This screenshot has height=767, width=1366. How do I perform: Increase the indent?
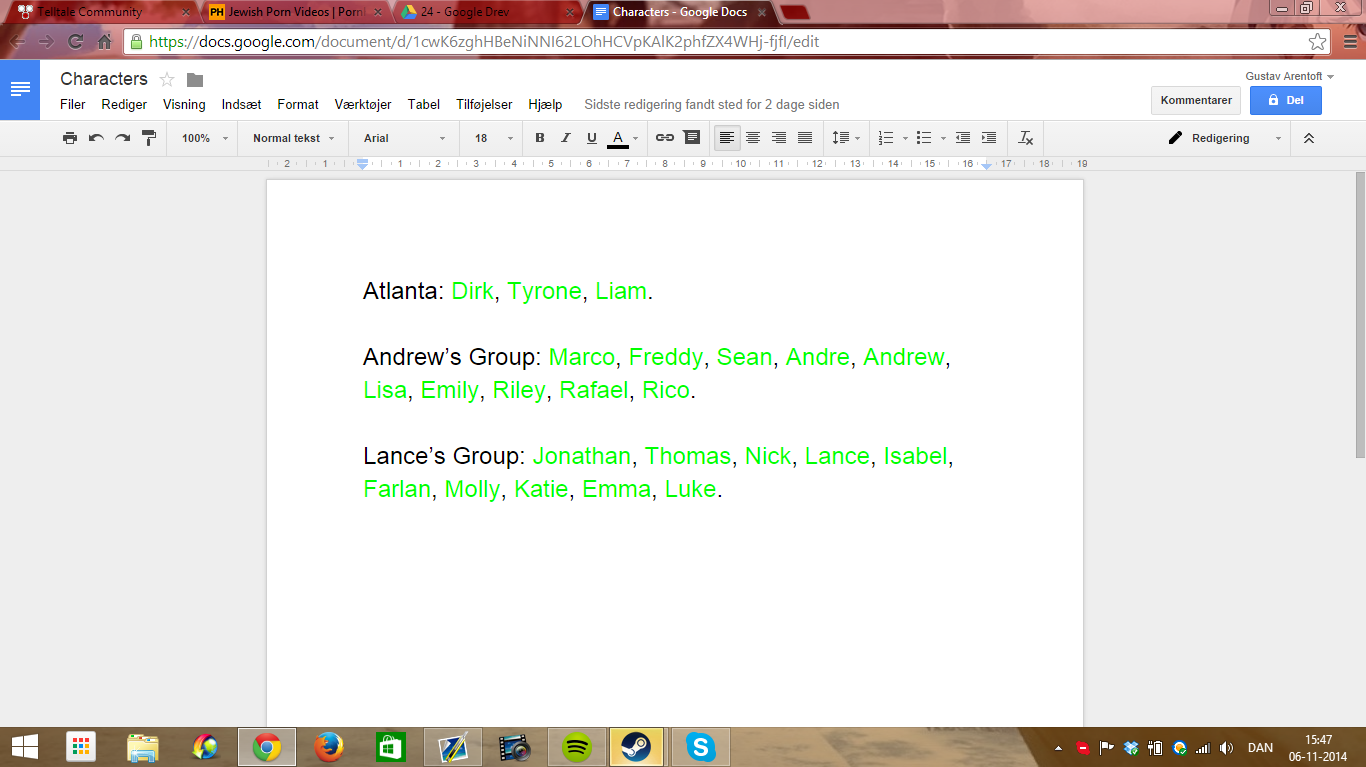click(x=989, y=138)
